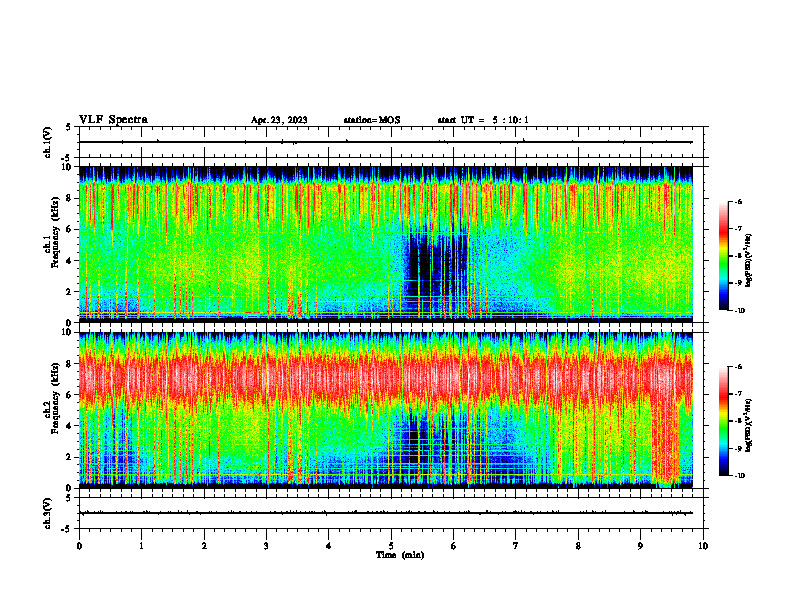Screen dimensions: 792x612
Task: Click time axis tick label "6"
Action: tap(454, 546)
